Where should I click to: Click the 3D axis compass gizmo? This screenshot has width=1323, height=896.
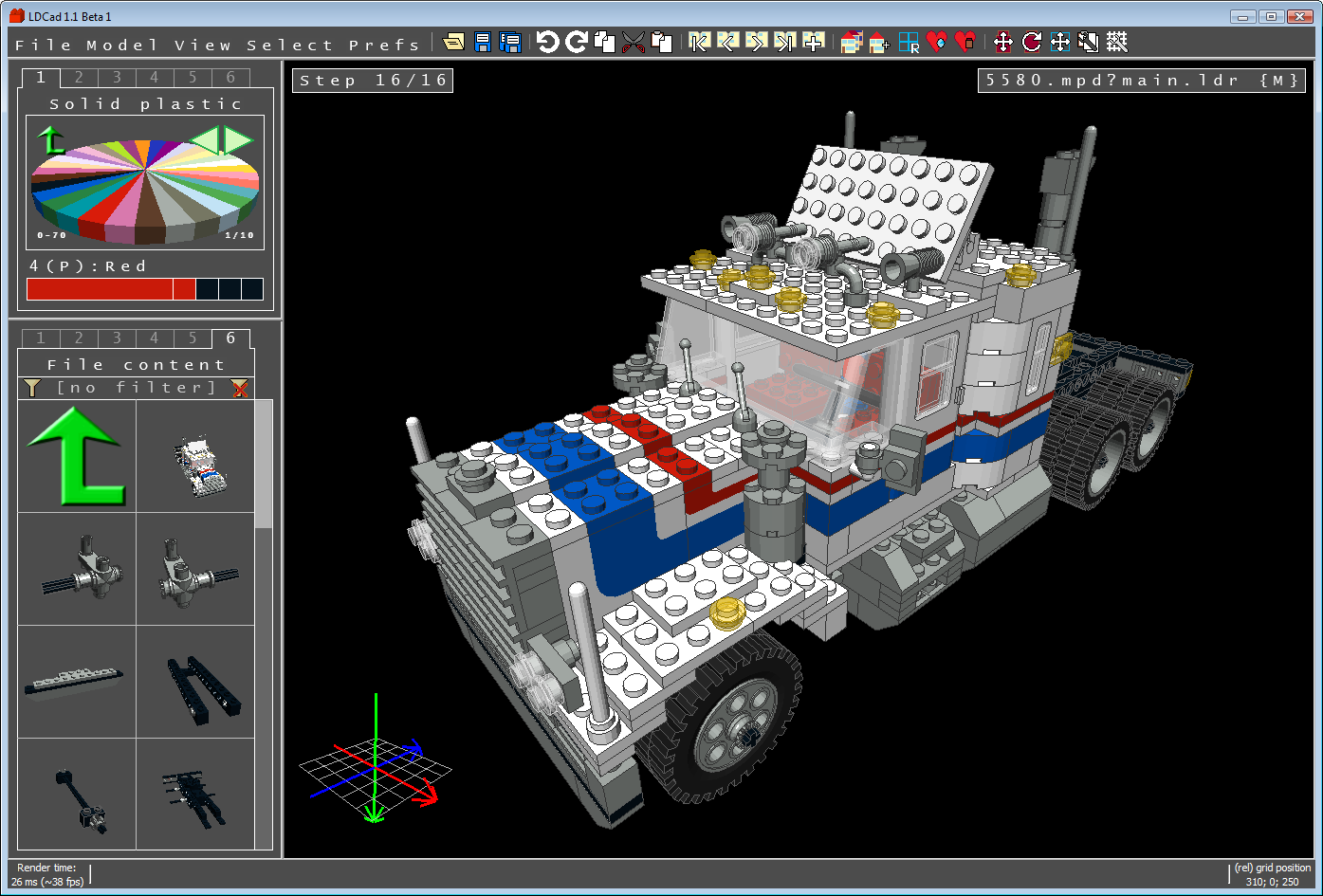(x=377, y=759)
